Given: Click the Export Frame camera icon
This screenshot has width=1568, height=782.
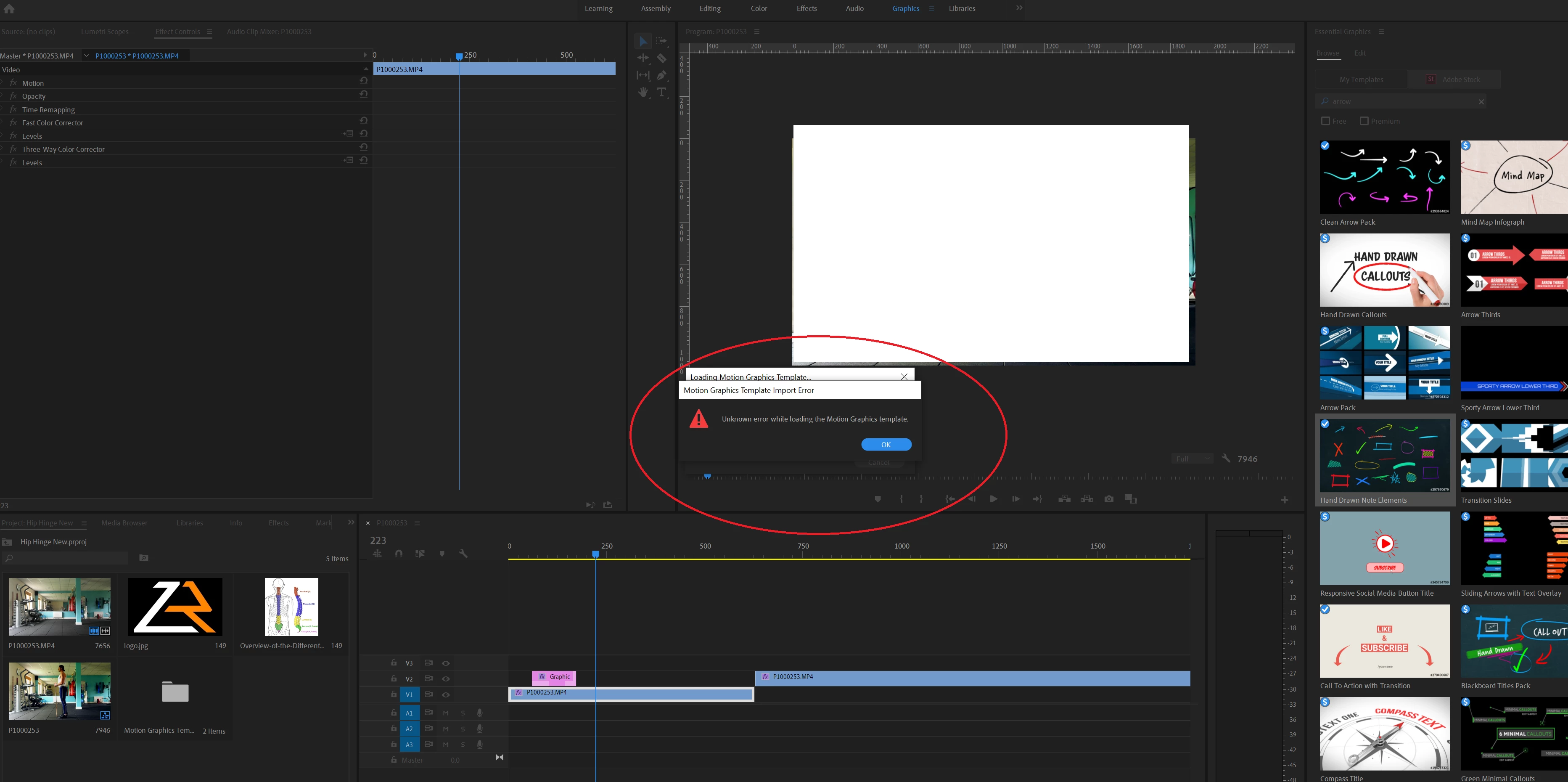Looking at the screenshot, I should (x=1109, y=499).
